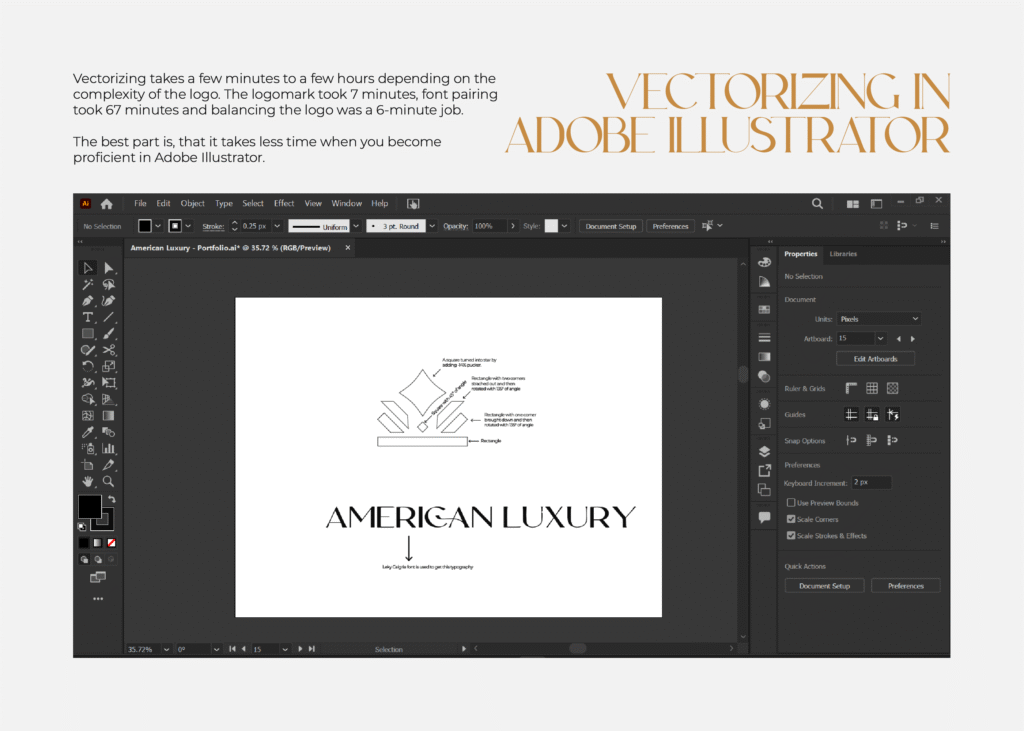Click Document Setup in control bar

coord(611,226)
